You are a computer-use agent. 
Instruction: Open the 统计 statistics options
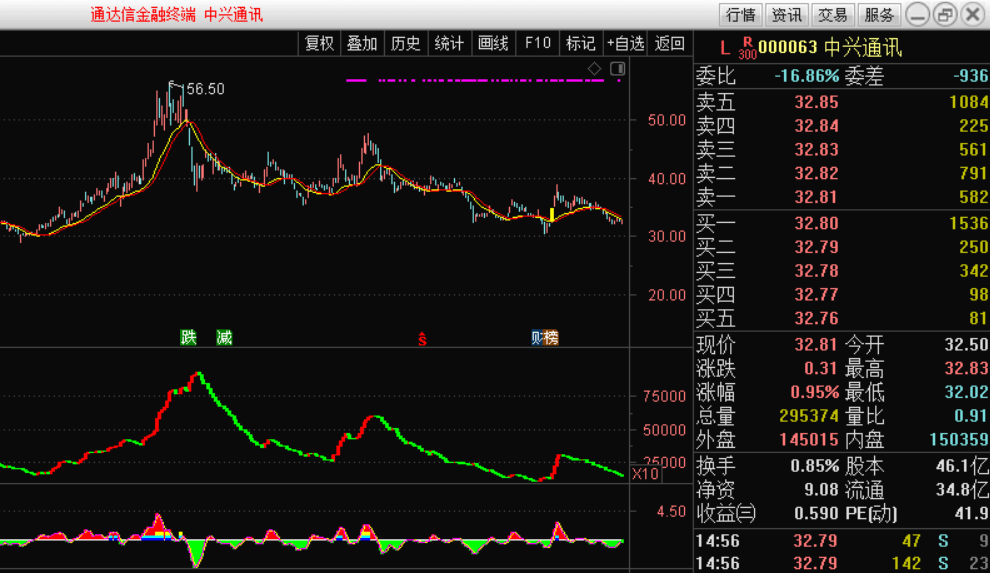point(449,43)
